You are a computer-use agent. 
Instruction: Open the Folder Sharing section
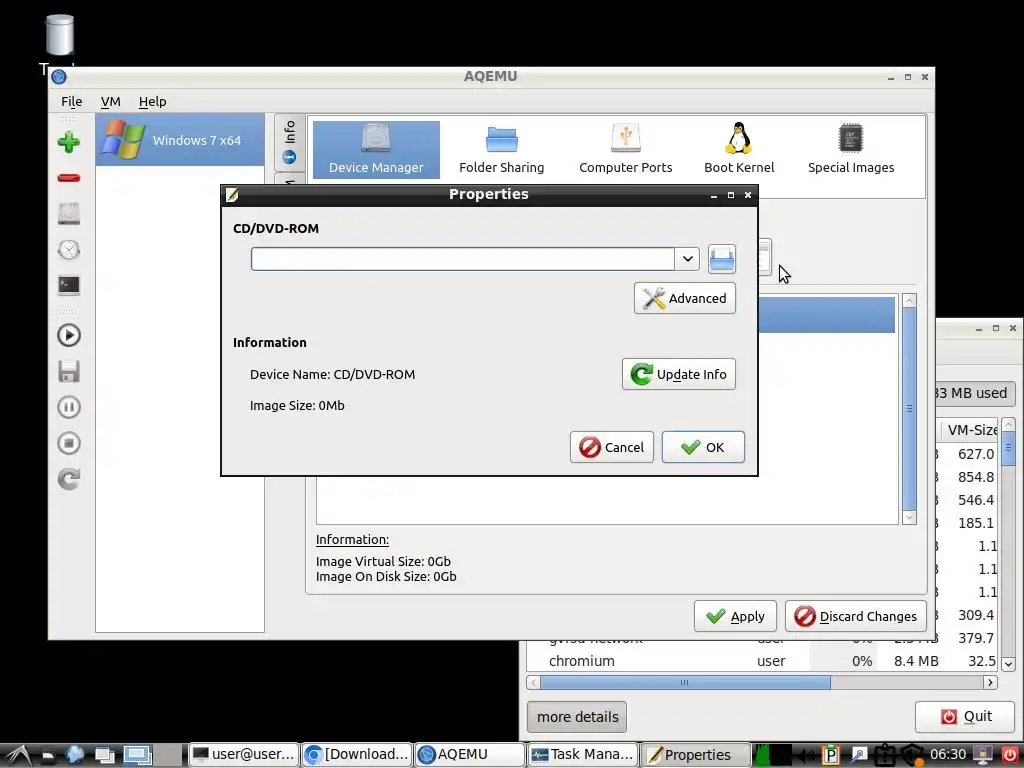[x=502, y=150]
